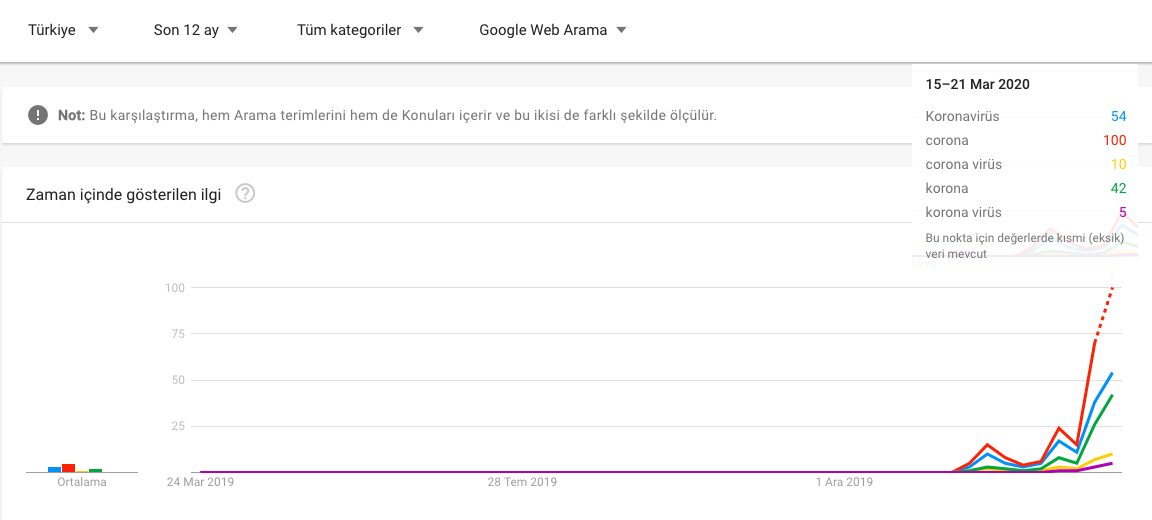Select the Ortalama label under the bars
This screenshot has width=1152, height=520.
pos(82,483)
